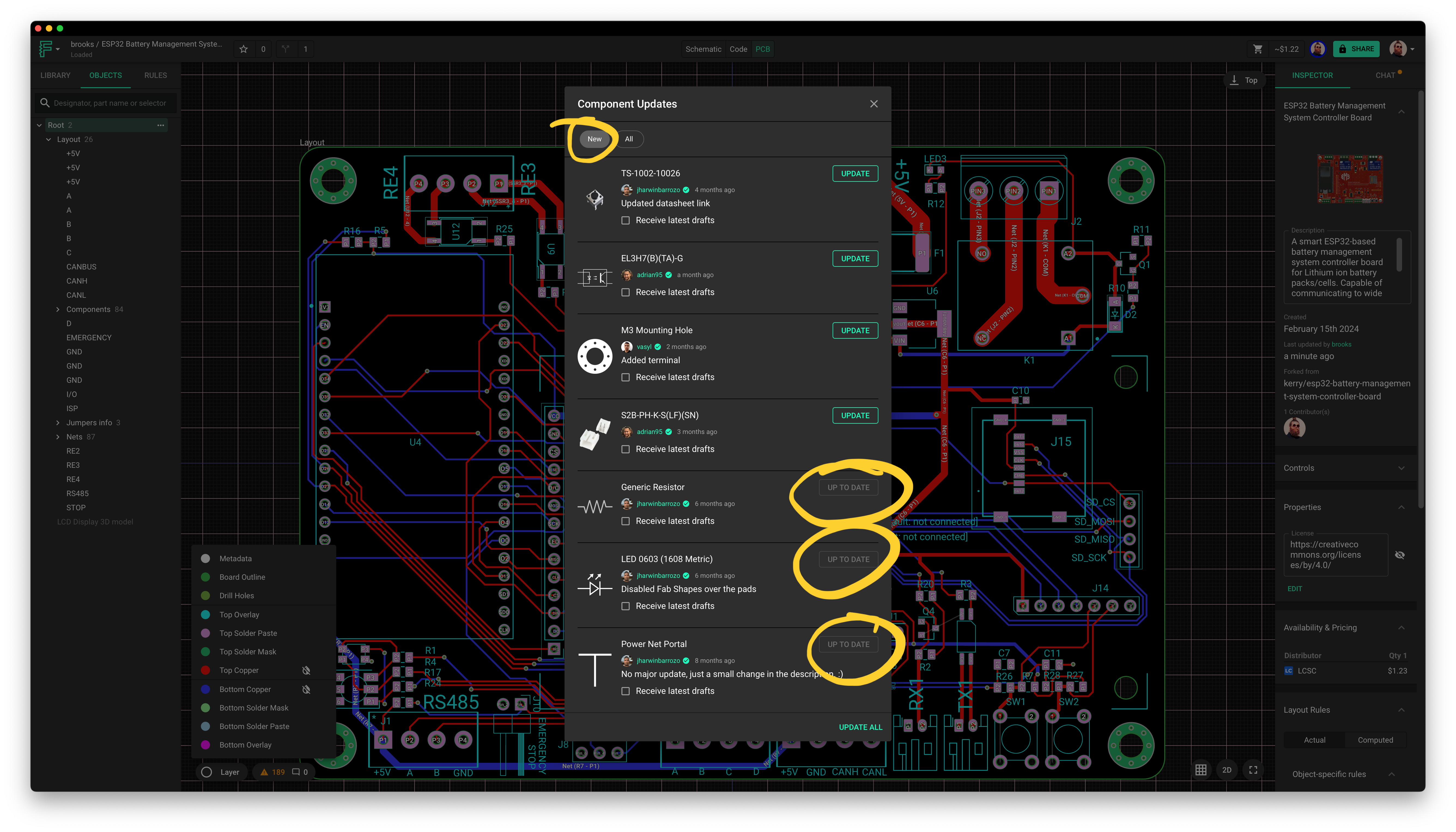Click the green Share button

1356,49
